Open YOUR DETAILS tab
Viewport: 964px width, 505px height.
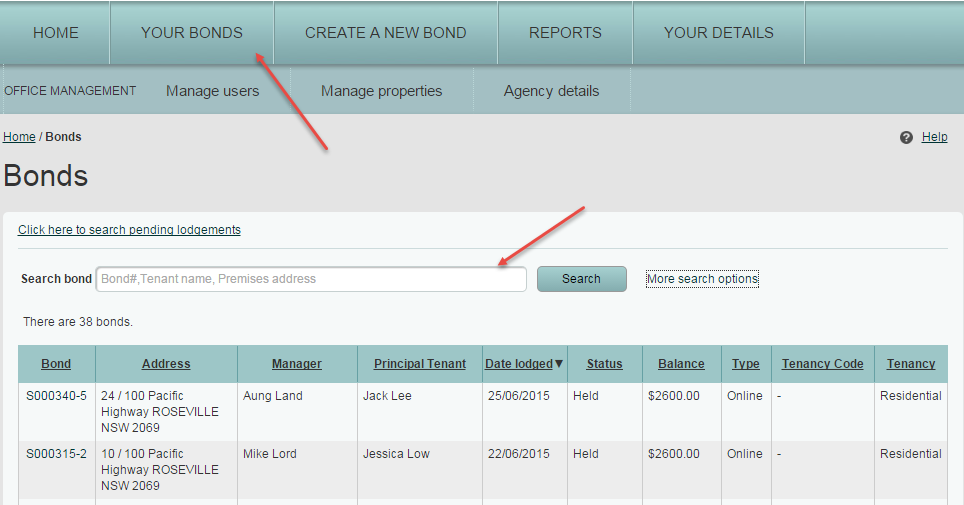point(719,33)
